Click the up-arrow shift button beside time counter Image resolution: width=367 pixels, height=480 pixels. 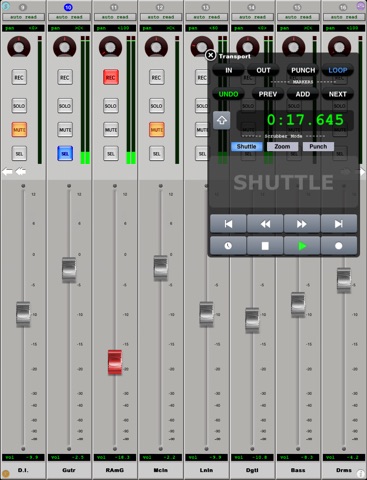pos(222,120)
